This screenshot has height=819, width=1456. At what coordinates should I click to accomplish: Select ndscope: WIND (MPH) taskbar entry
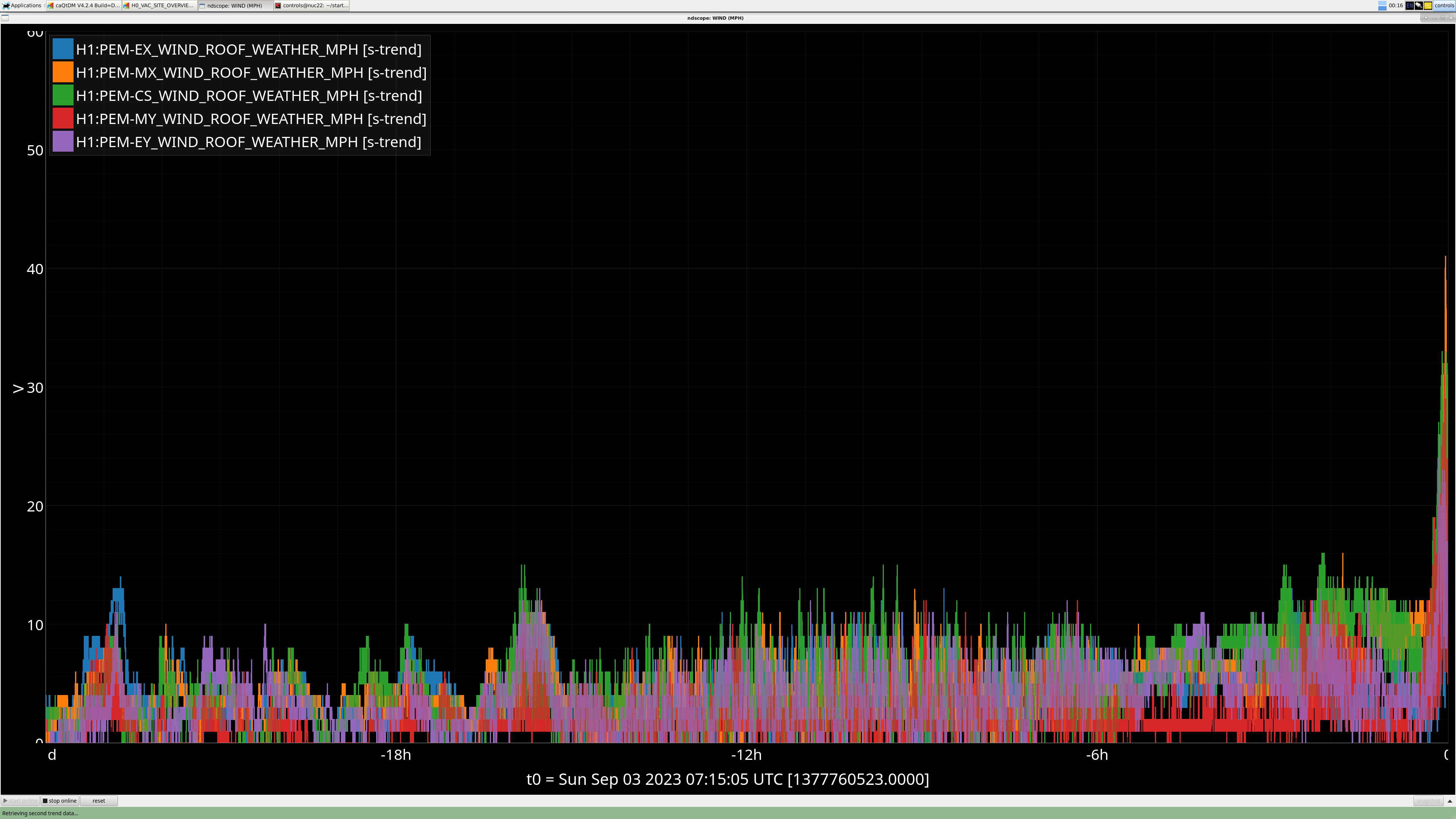point(235,6)
